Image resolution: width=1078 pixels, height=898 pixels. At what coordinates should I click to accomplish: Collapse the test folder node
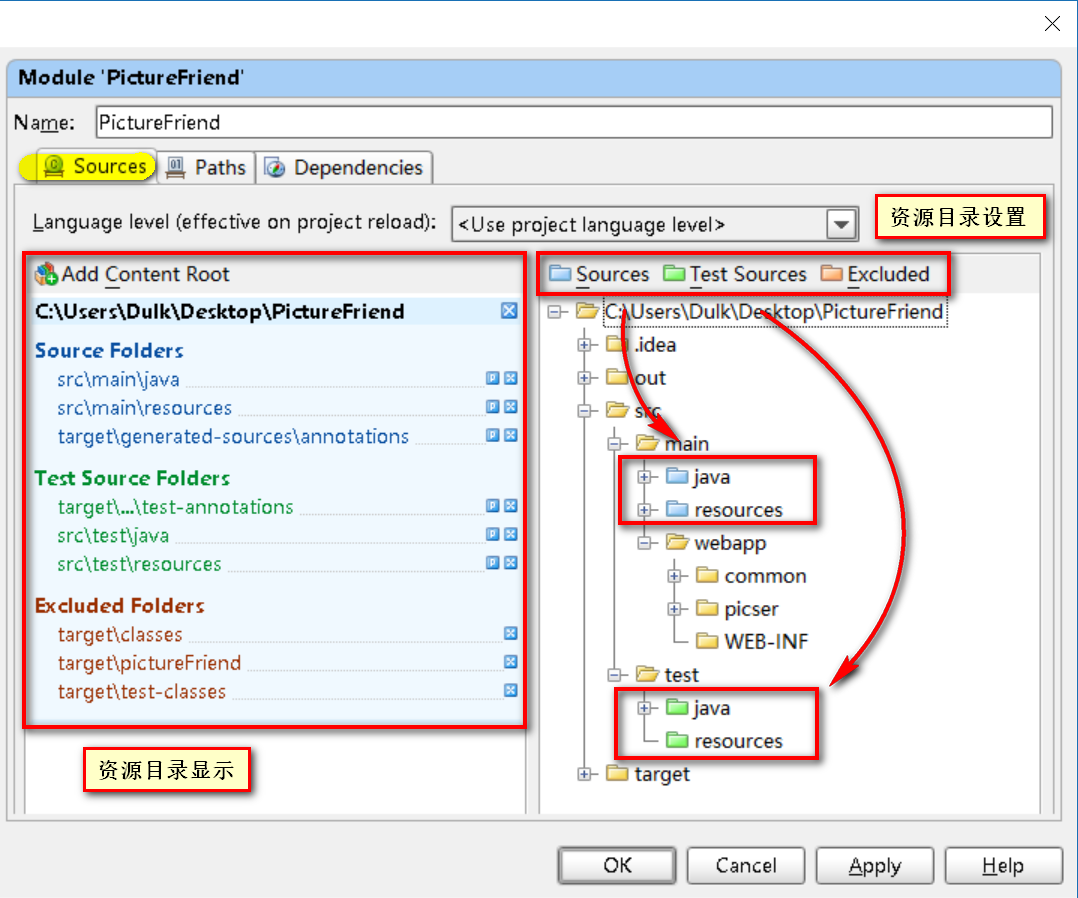614,675
